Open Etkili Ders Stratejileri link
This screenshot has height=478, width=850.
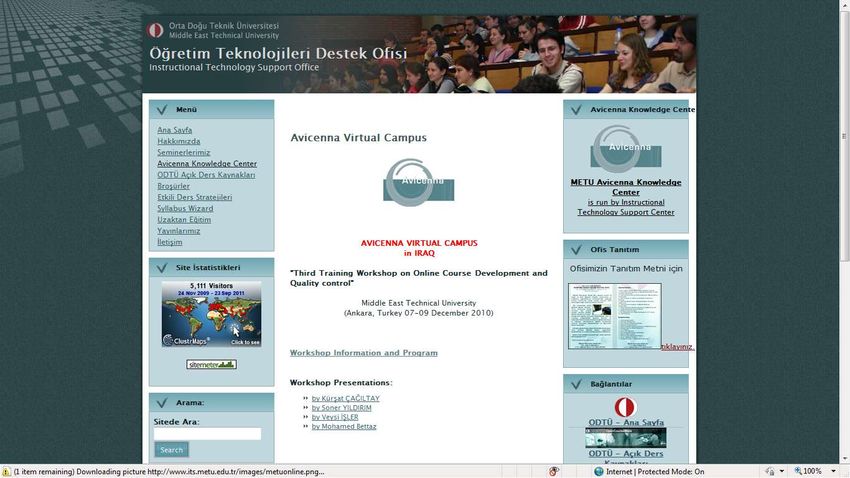pos(195,197)
